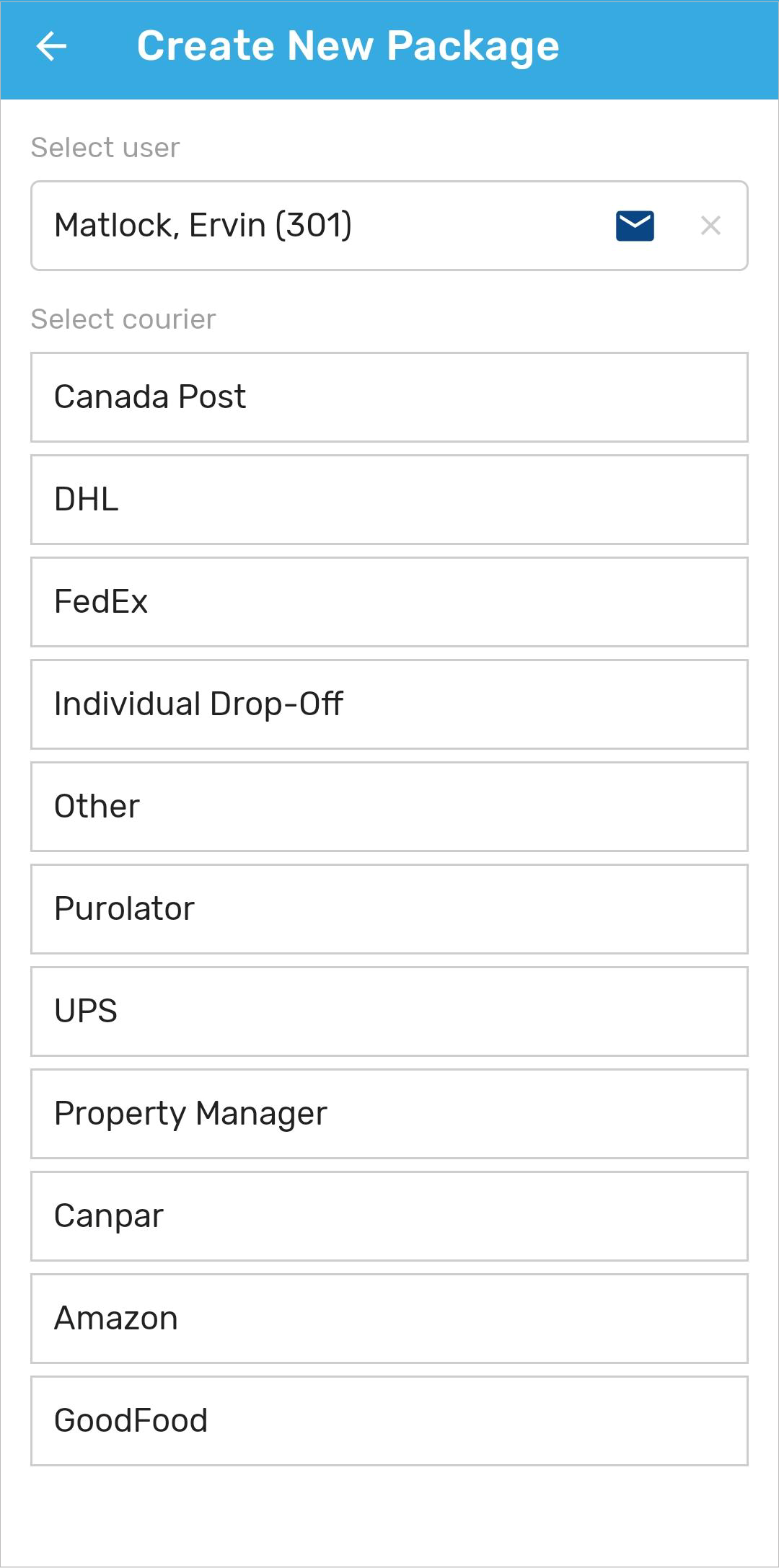The height and width of the screenshot is (1568, 779).
Task: Select Canada Post courier
Action: click(x=389, y=397)
